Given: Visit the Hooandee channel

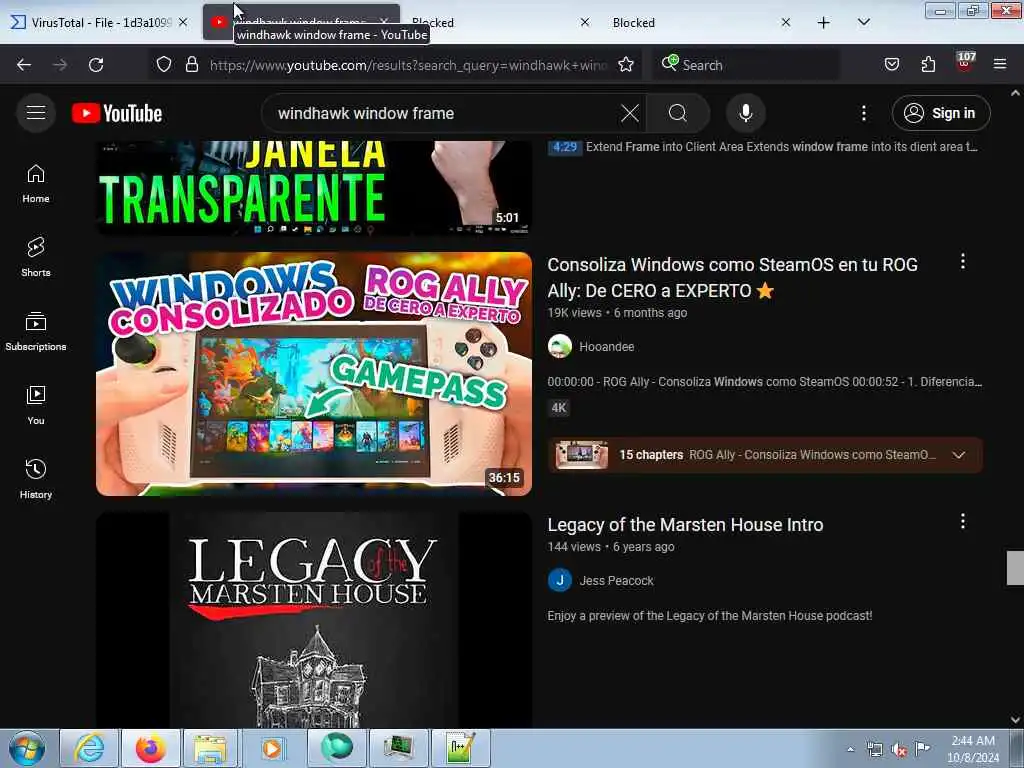Looking at the screenshot, I should tap(607, 347).
